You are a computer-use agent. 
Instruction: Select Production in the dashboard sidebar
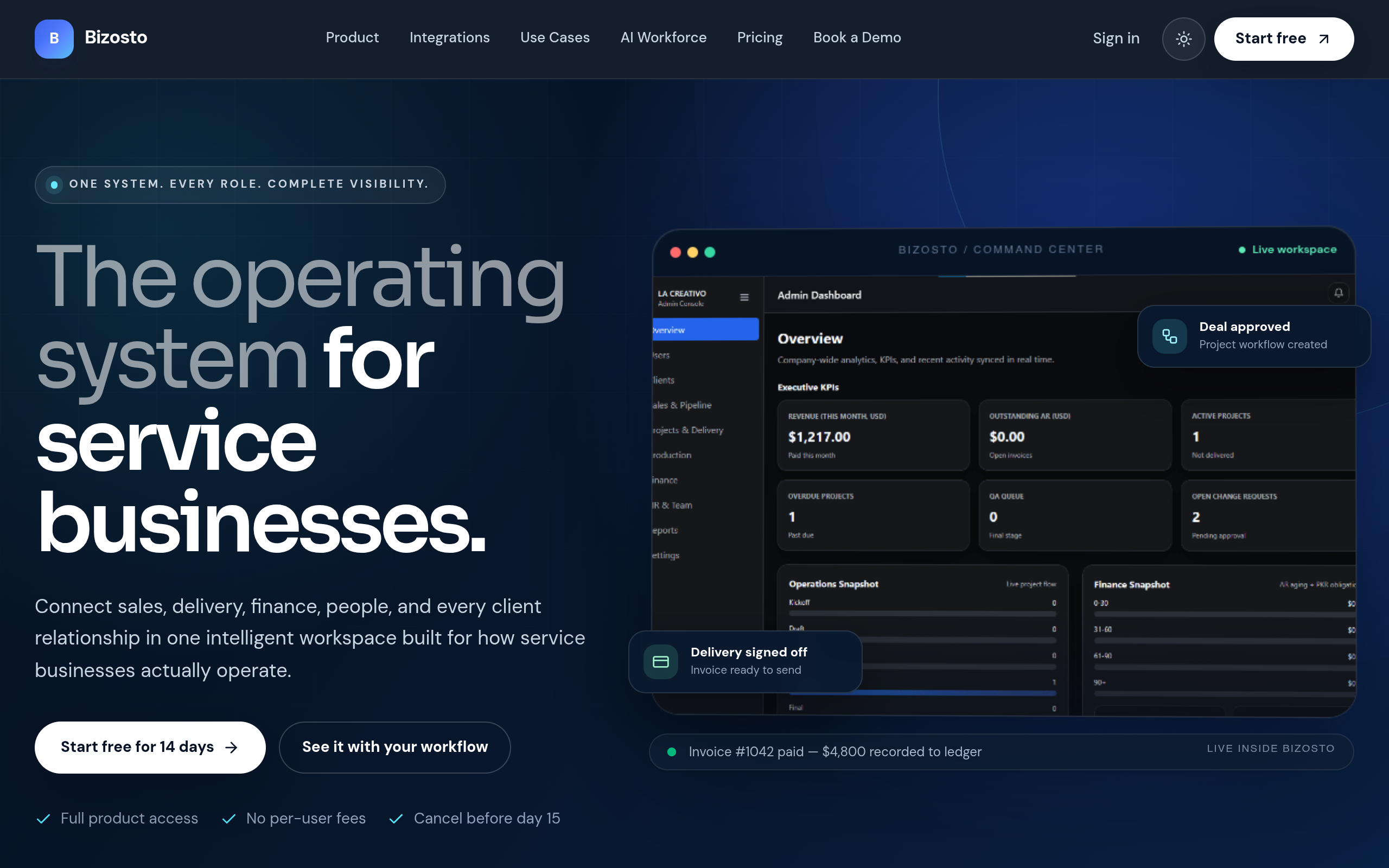(x=672, y=455)
